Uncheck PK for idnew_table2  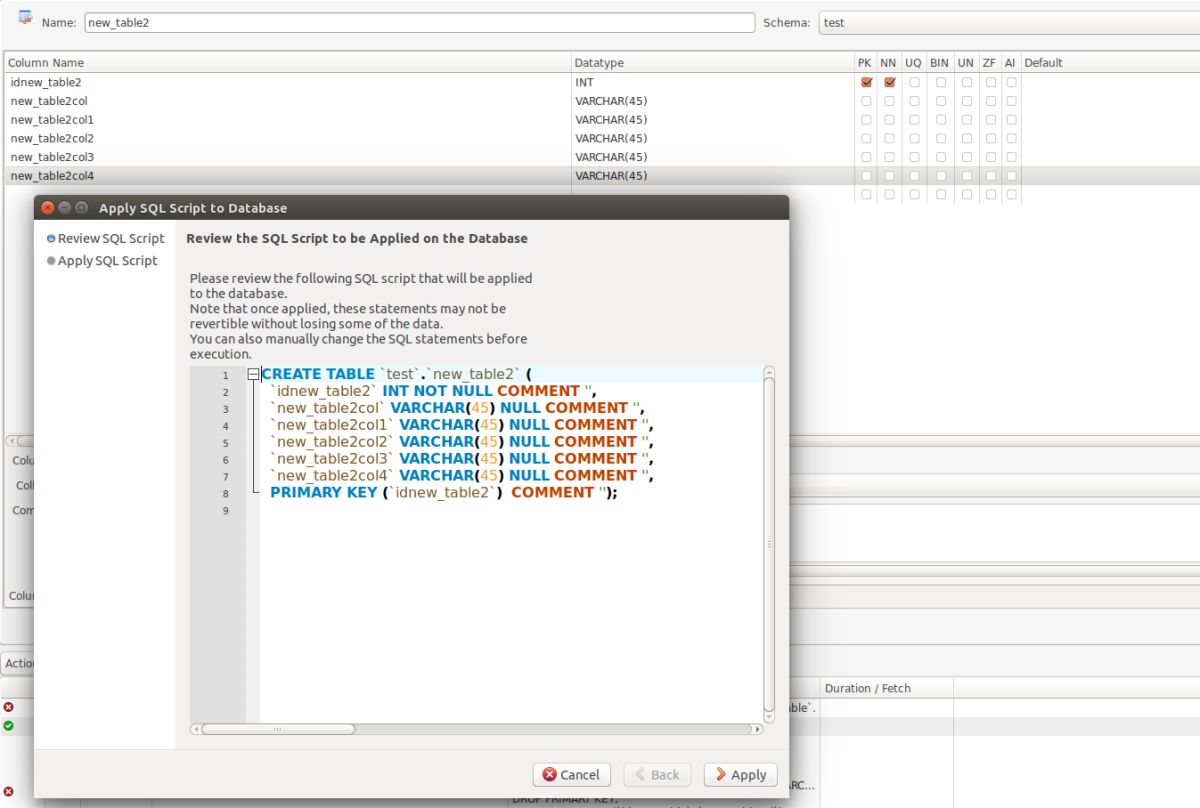point(866,82)
